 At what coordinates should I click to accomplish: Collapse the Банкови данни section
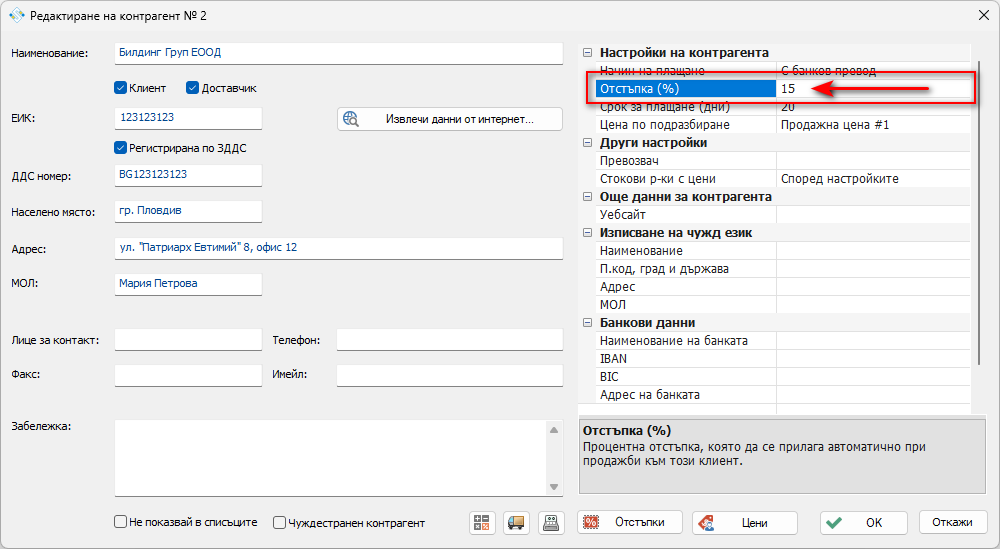587,323
